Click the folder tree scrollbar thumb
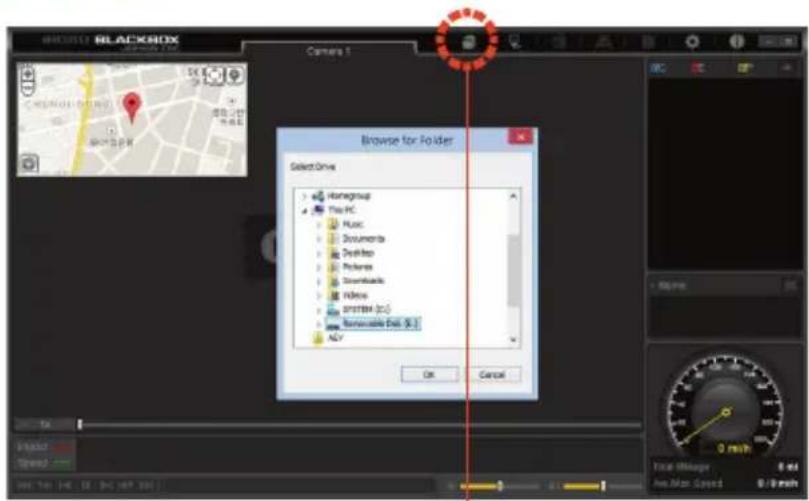The height and width of the screenshot is (501, 809). [x=513, y=270]
